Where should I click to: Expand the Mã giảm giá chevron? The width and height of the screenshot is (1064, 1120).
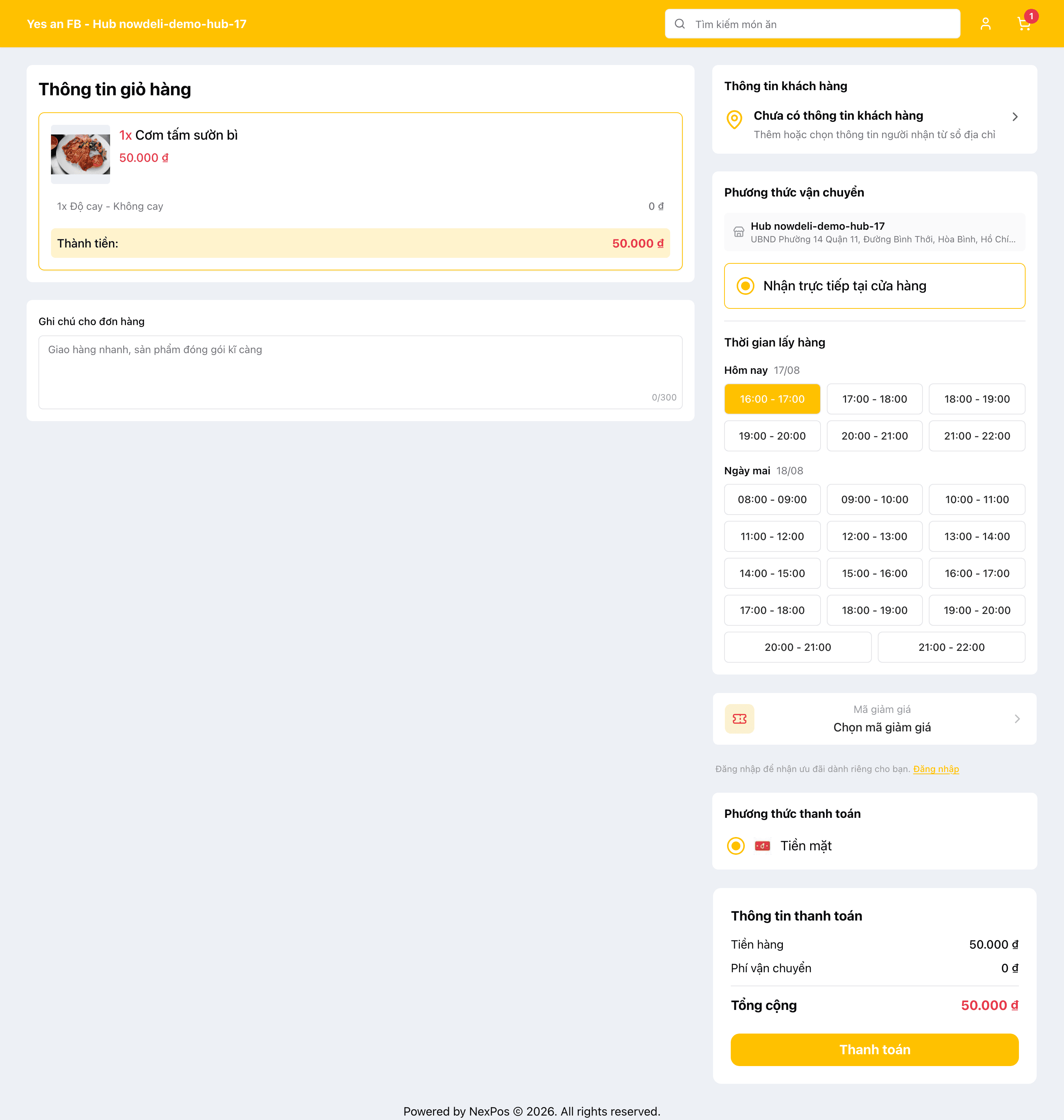point(1017,718)
